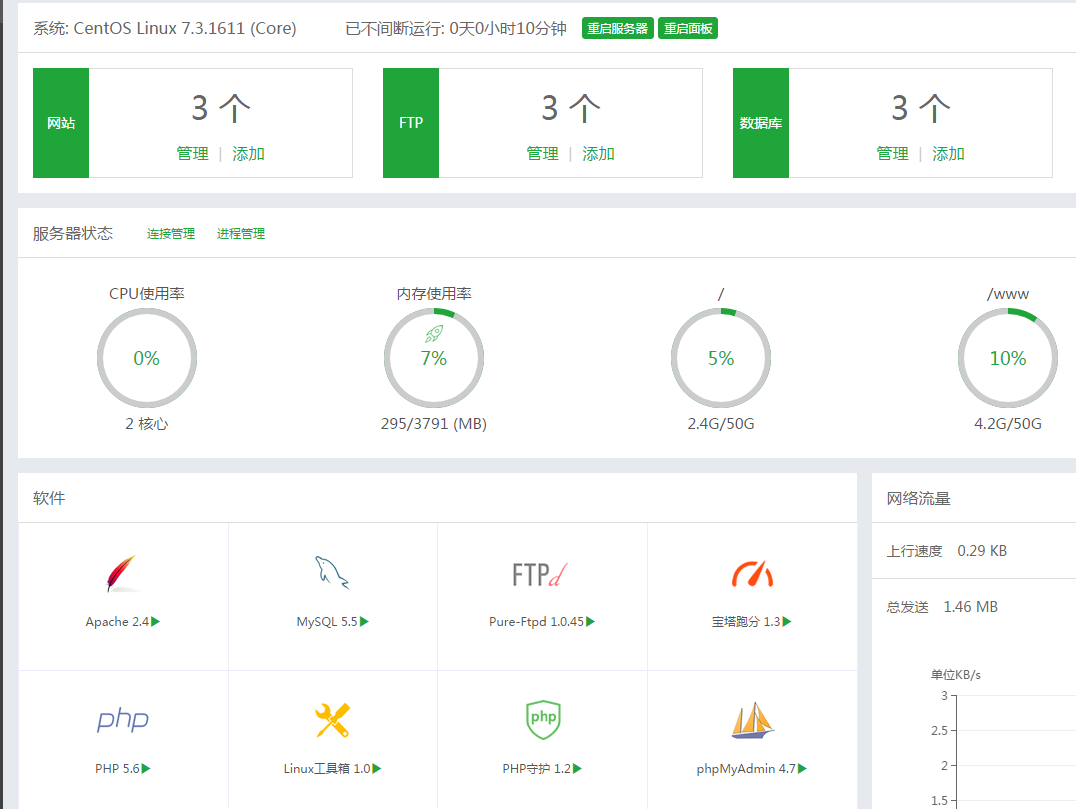This screenshot has height=809, width=1076.
Task: Click the green arrow beside 宝塔跑分 1.3
Action: pyautogui.click(x=787, y=622)
